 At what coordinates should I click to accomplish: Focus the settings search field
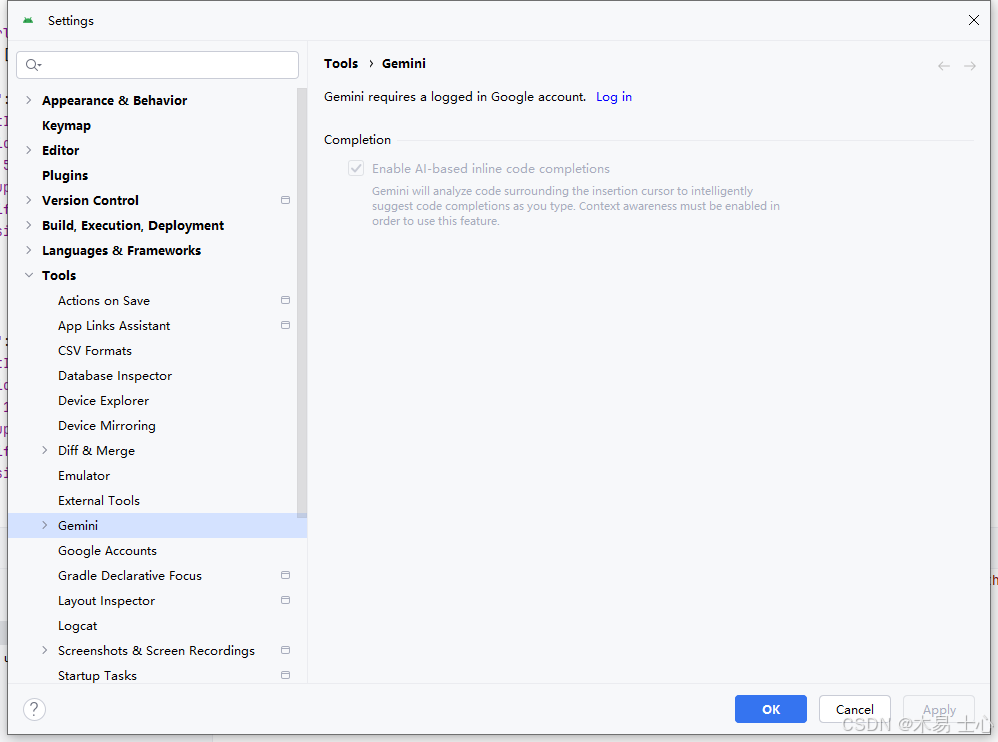click(x=165, y=65)
